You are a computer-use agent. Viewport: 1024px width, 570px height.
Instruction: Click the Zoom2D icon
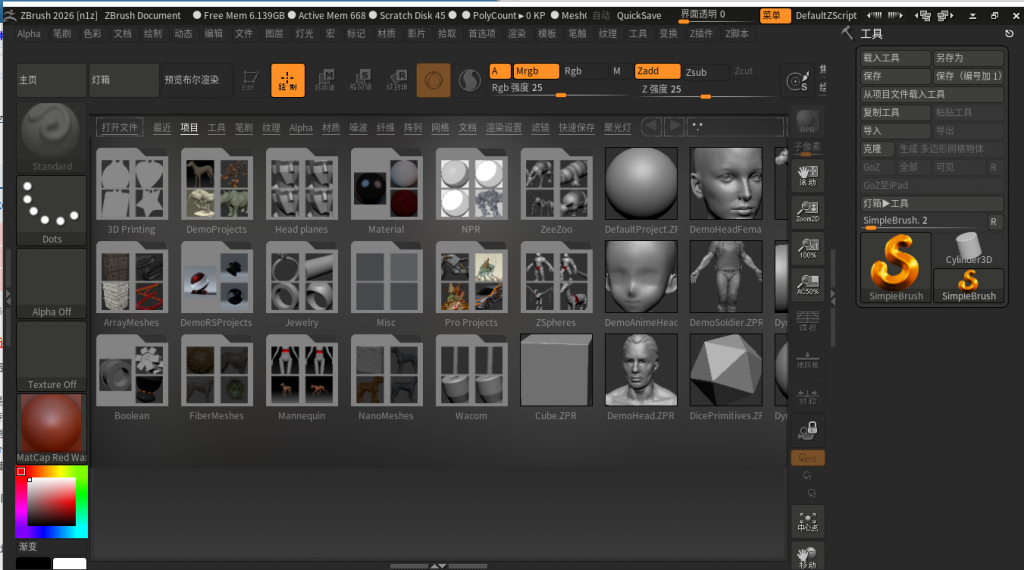tap(808, 212)
